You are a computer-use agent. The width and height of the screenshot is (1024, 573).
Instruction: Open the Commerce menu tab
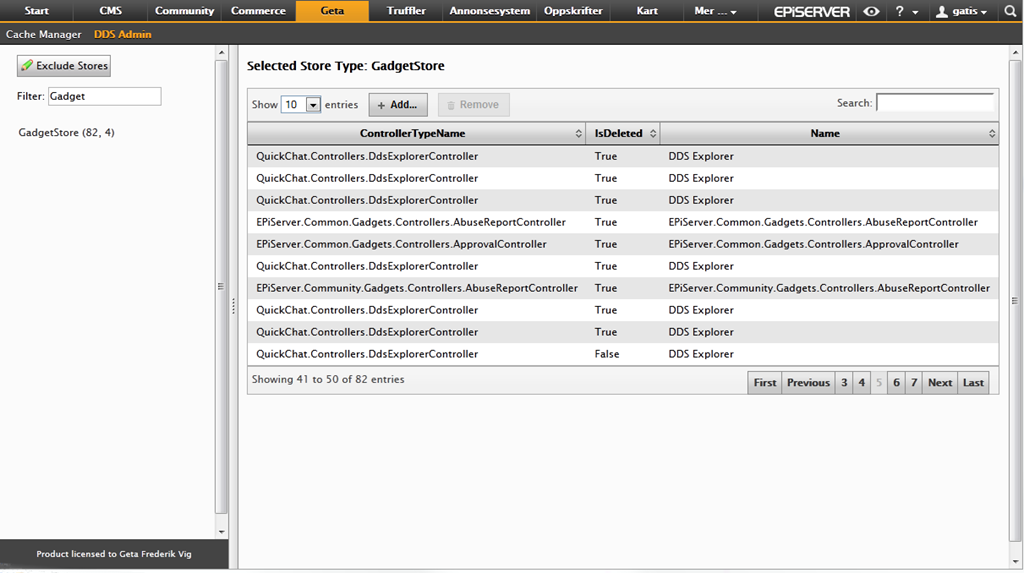259,11
